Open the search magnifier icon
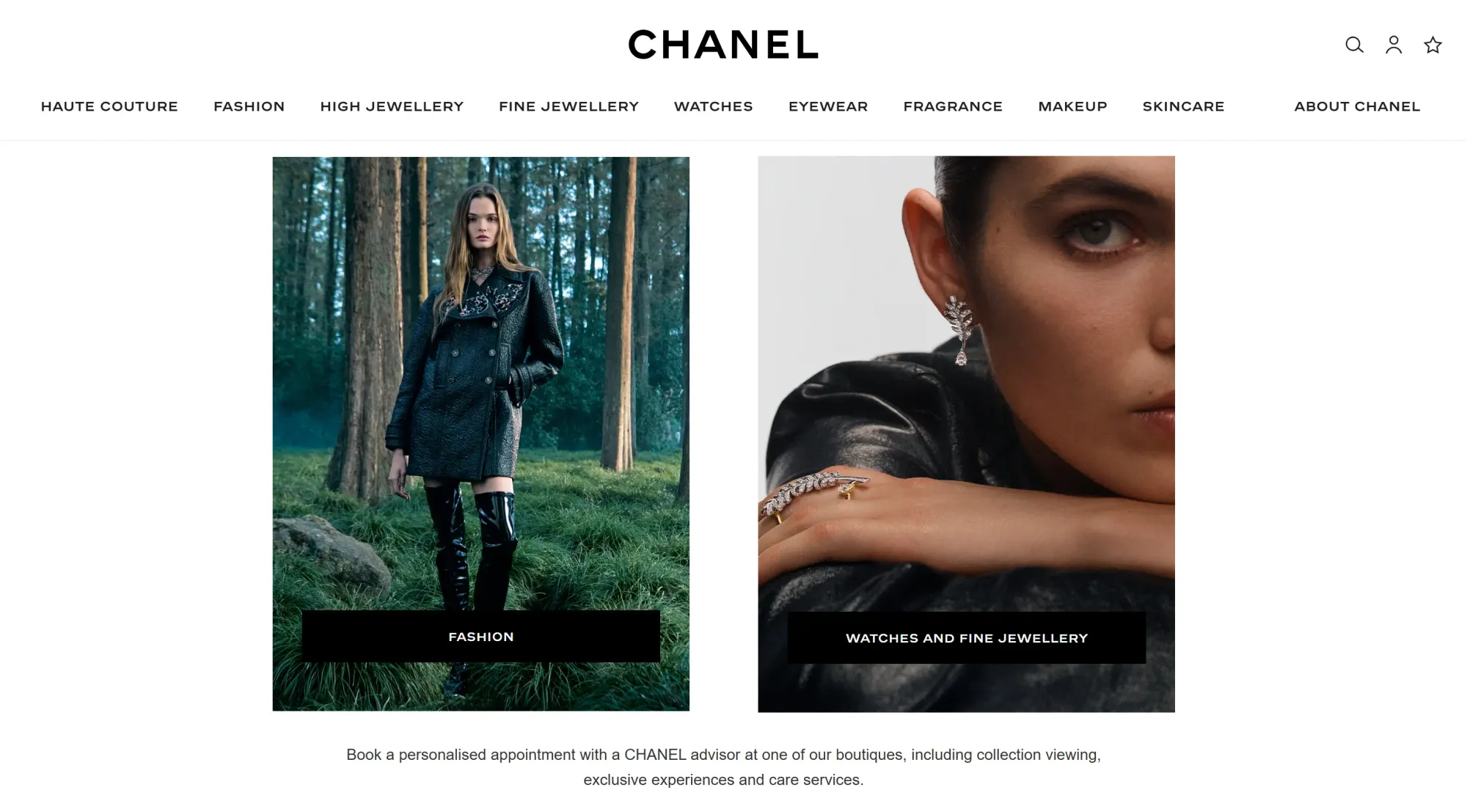 pos(1354,45)
